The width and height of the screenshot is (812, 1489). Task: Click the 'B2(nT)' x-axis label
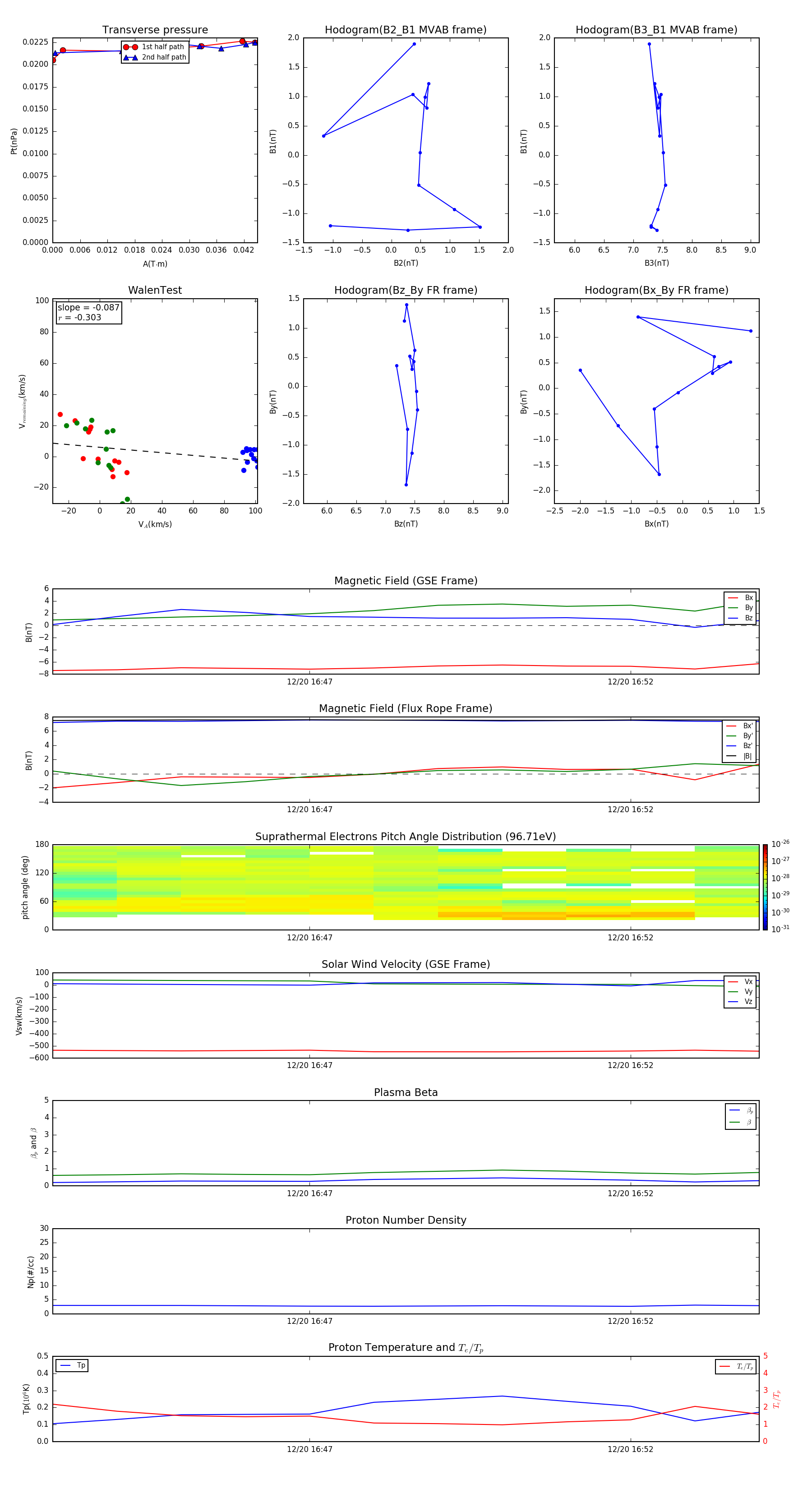(406, 263)
